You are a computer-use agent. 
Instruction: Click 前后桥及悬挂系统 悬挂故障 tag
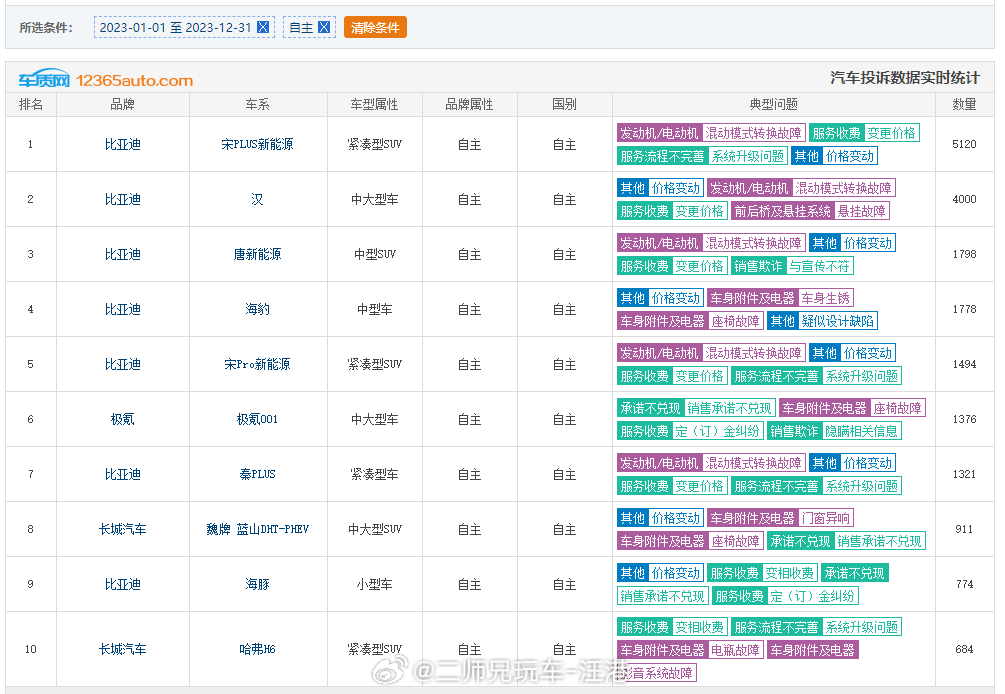coord(810,211)
